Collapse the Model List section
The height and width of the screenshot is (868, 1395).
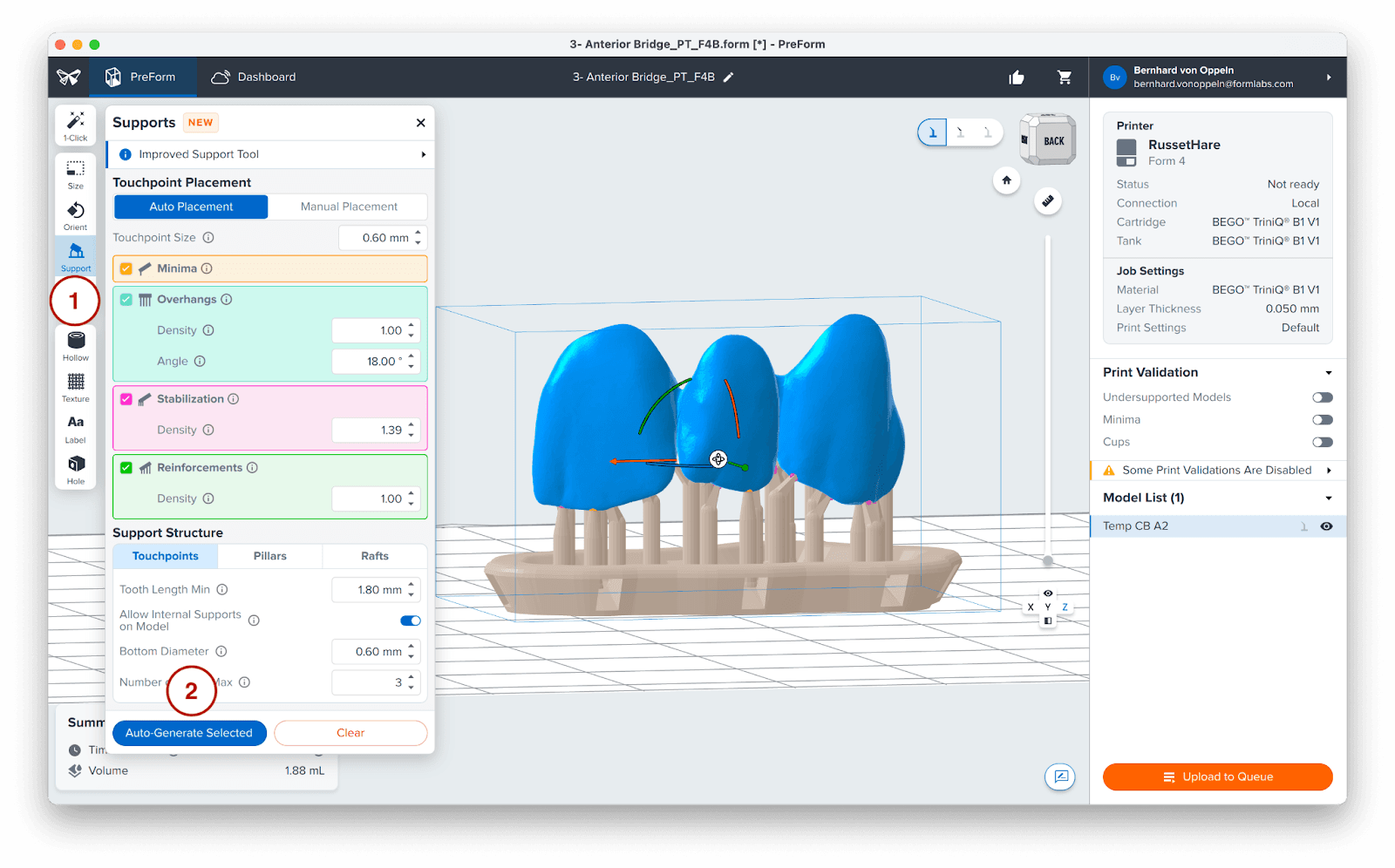click(1328, 498)
